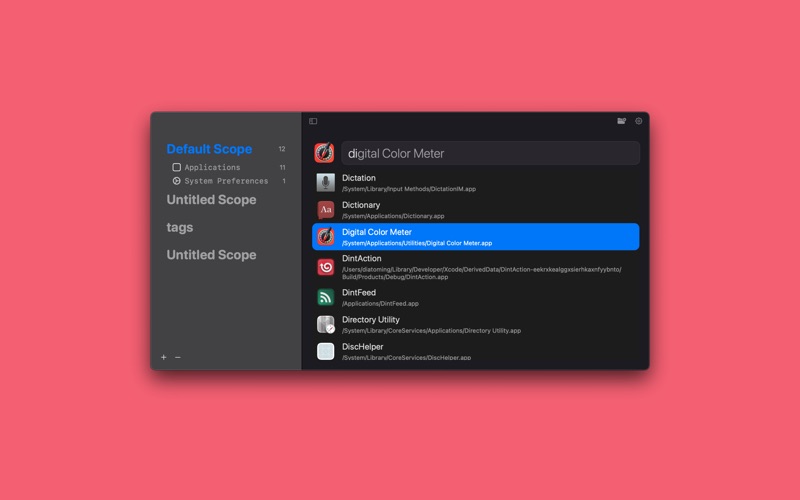The image size is (800, 500).
Task: Add a new scope with plus button
Action: pos(164,357)
